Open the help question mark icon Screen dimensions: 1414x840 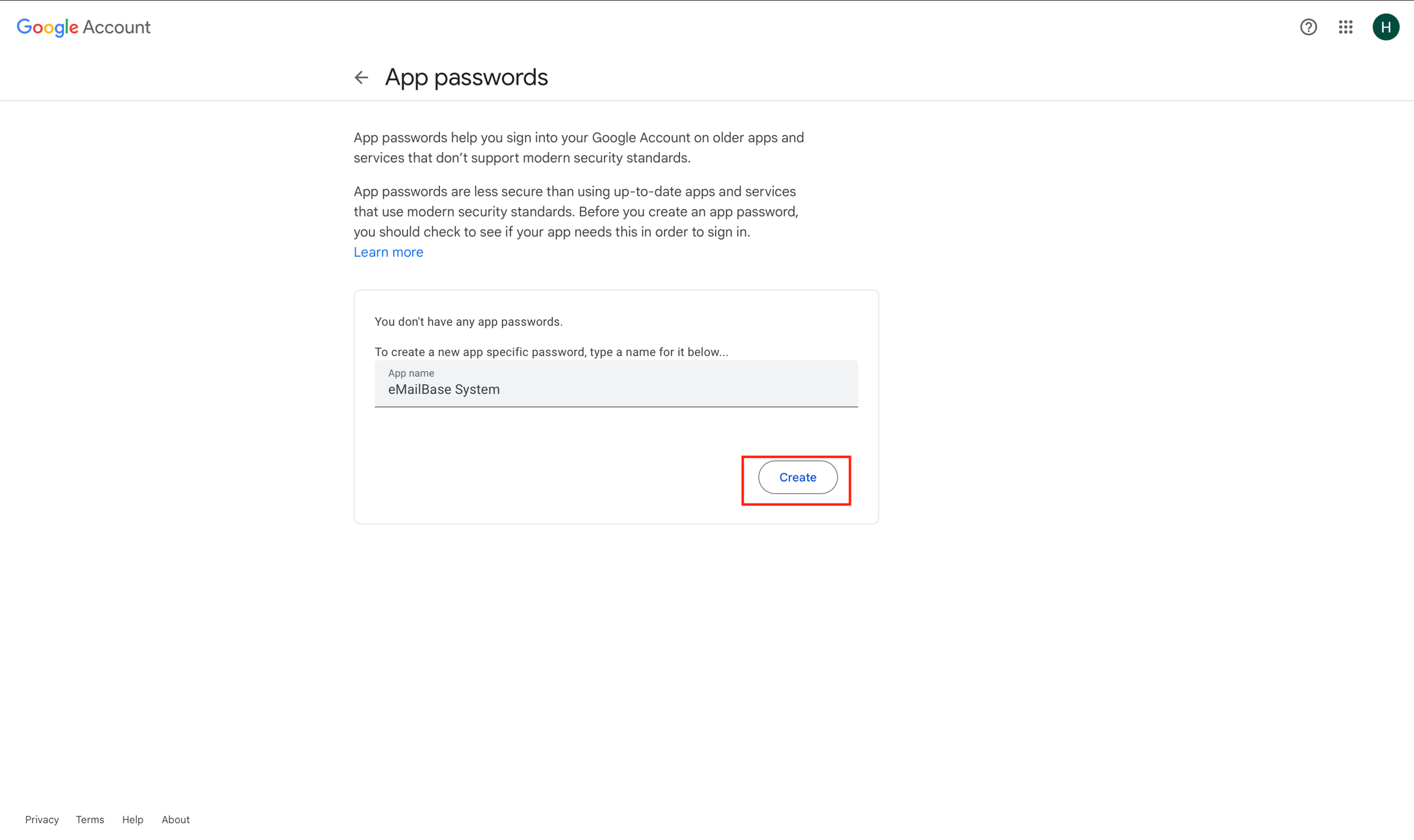[x=1308, y=27]
